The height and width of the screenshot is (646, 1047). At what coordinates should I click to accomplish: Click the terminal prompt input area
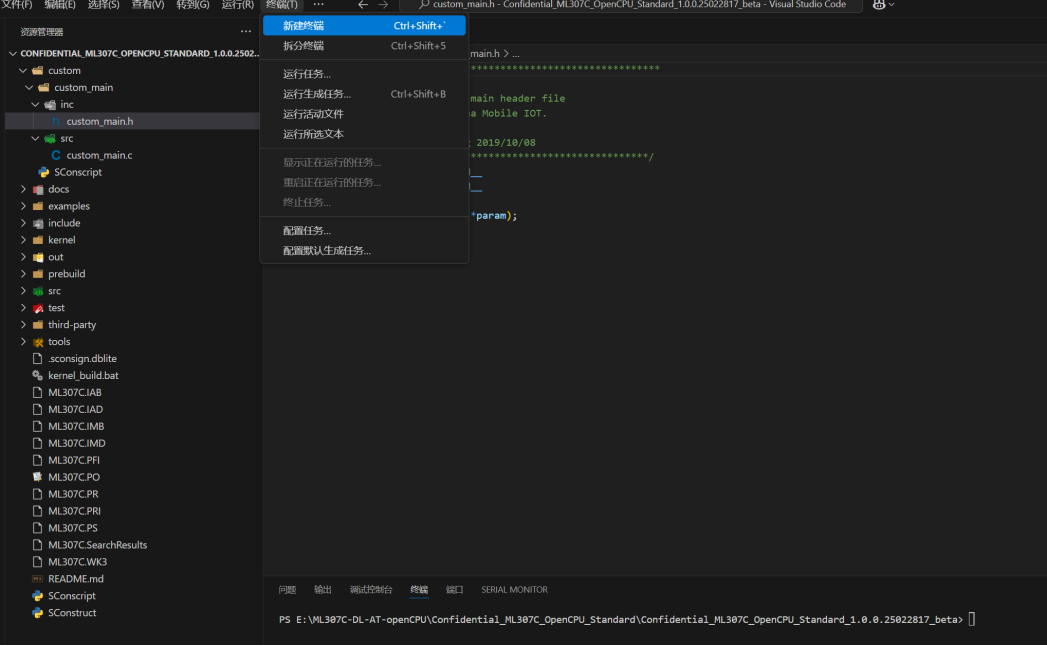point(972,619)
